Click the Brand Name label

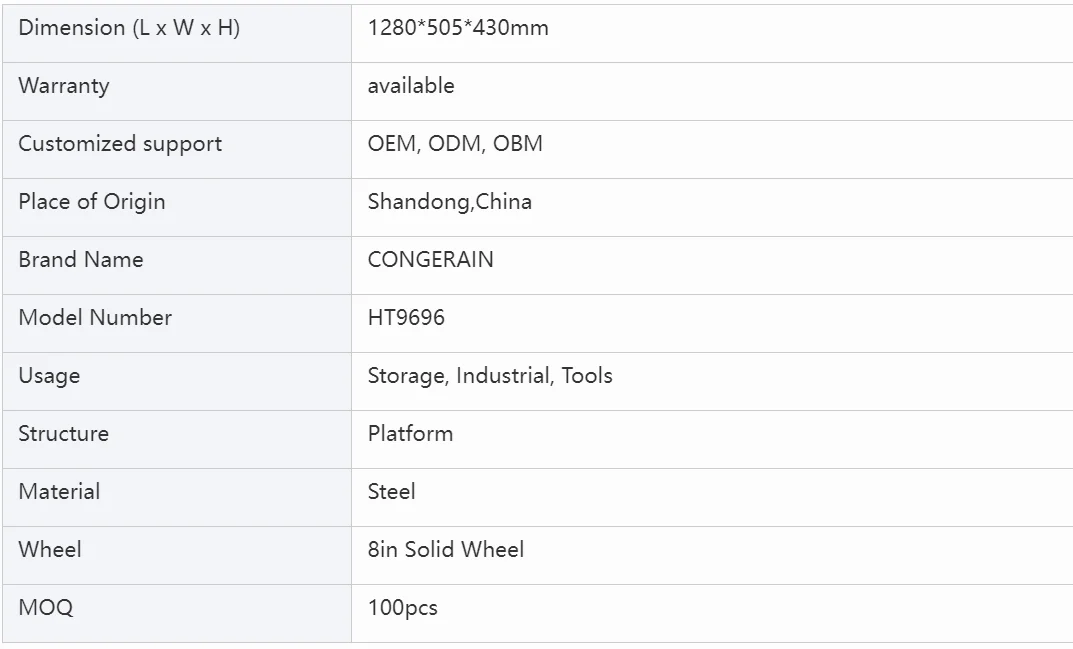pyautogui.click(x=81, y=259)
